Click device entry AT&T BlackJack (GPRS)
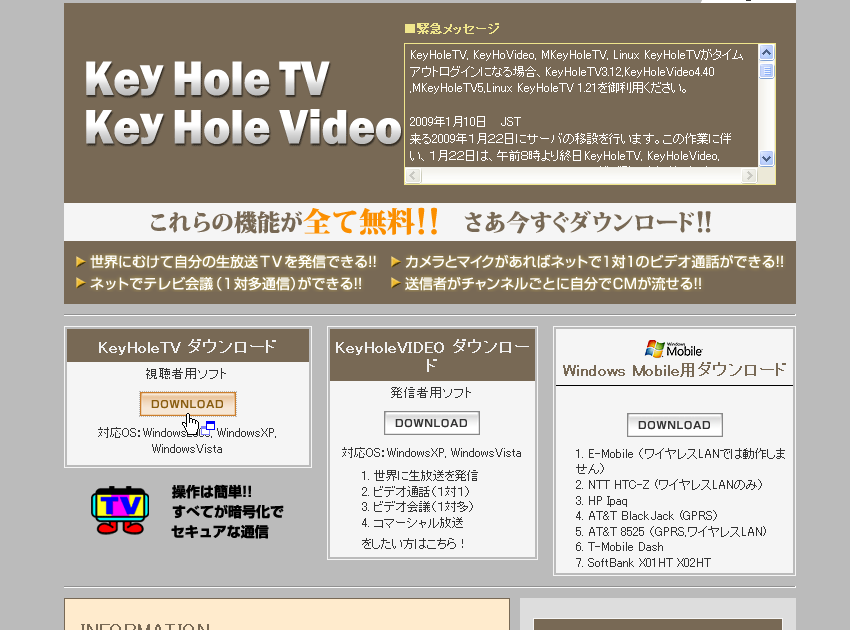850x630 pixels. click(x=646, y=516)
